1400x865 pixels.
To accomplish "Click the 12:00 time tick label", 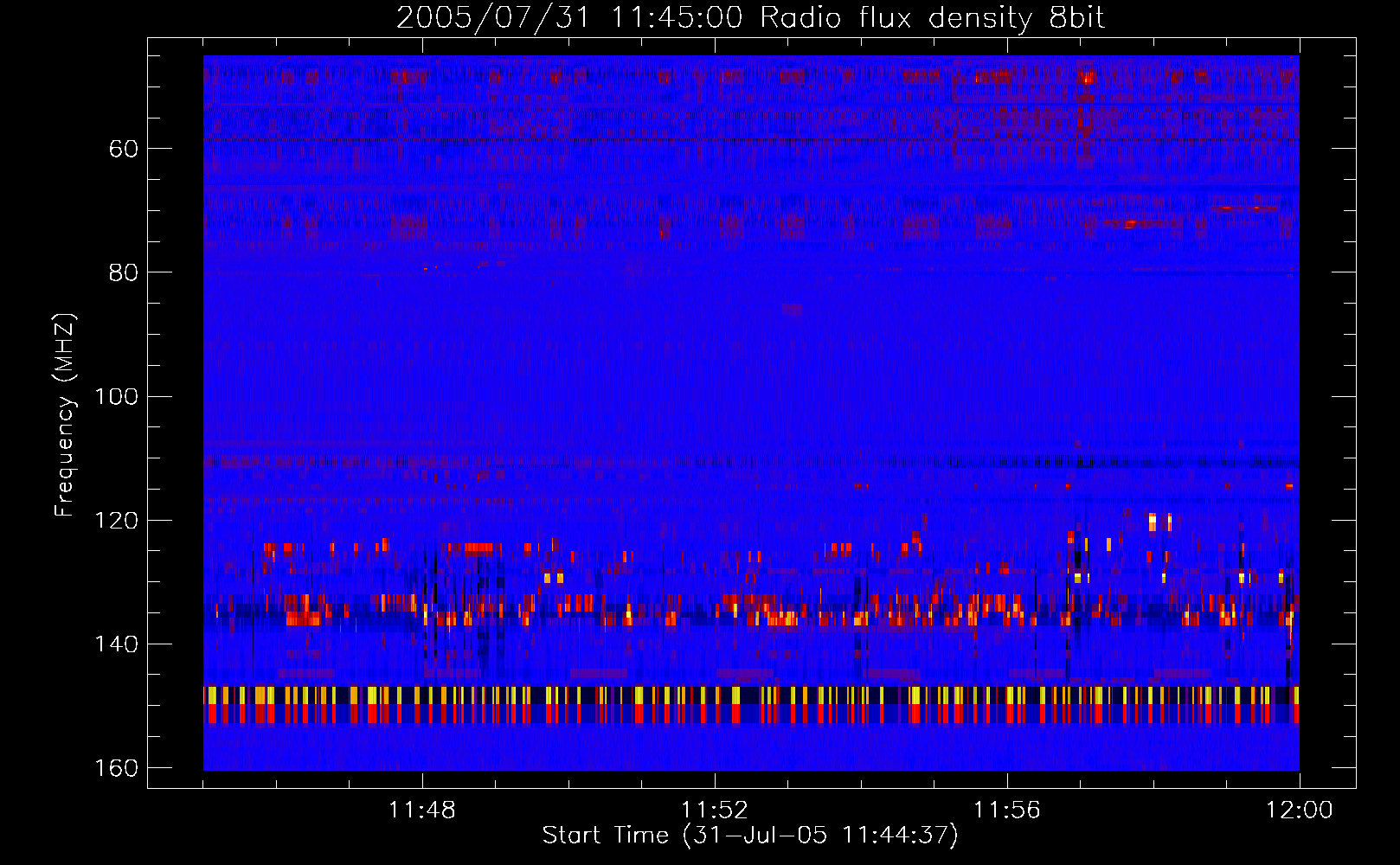I will (x=1299, y=811).
